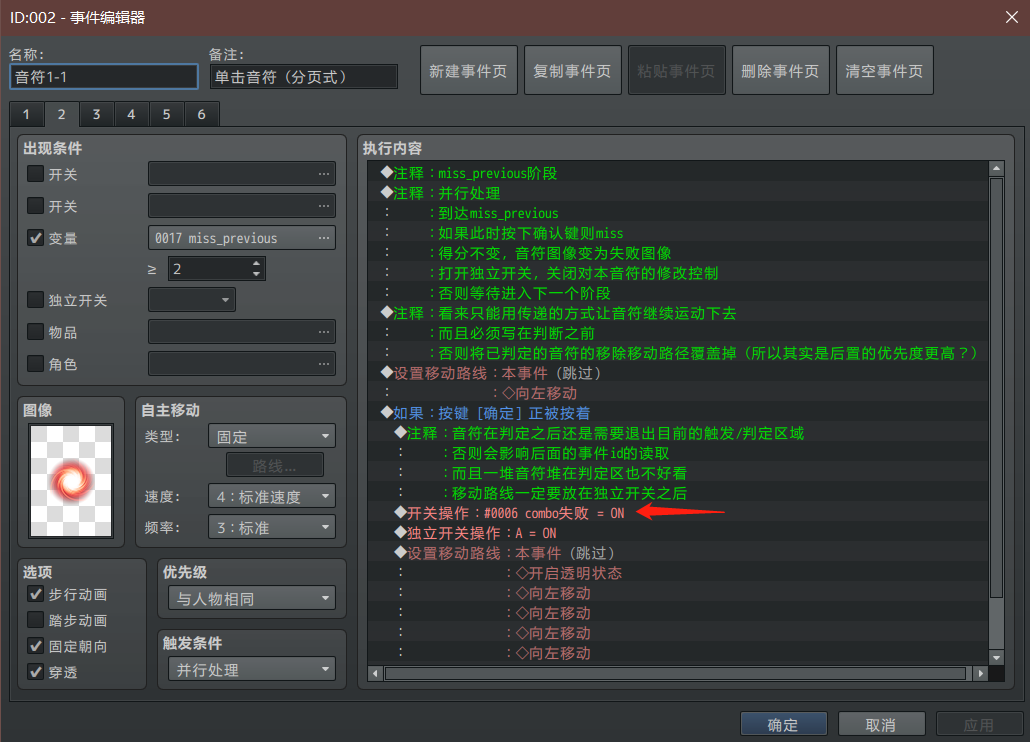Focus the 备注 field containing 单击音符（分页式）
The image size is (1030, 742).
point(304,77)
